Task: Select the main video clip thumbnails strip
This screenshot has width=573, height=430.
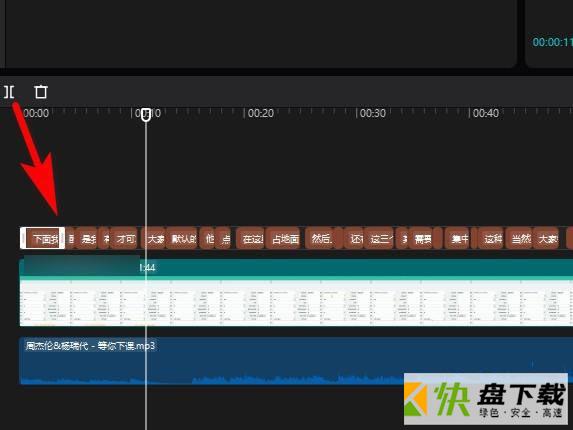Action: tap(296, 303)
